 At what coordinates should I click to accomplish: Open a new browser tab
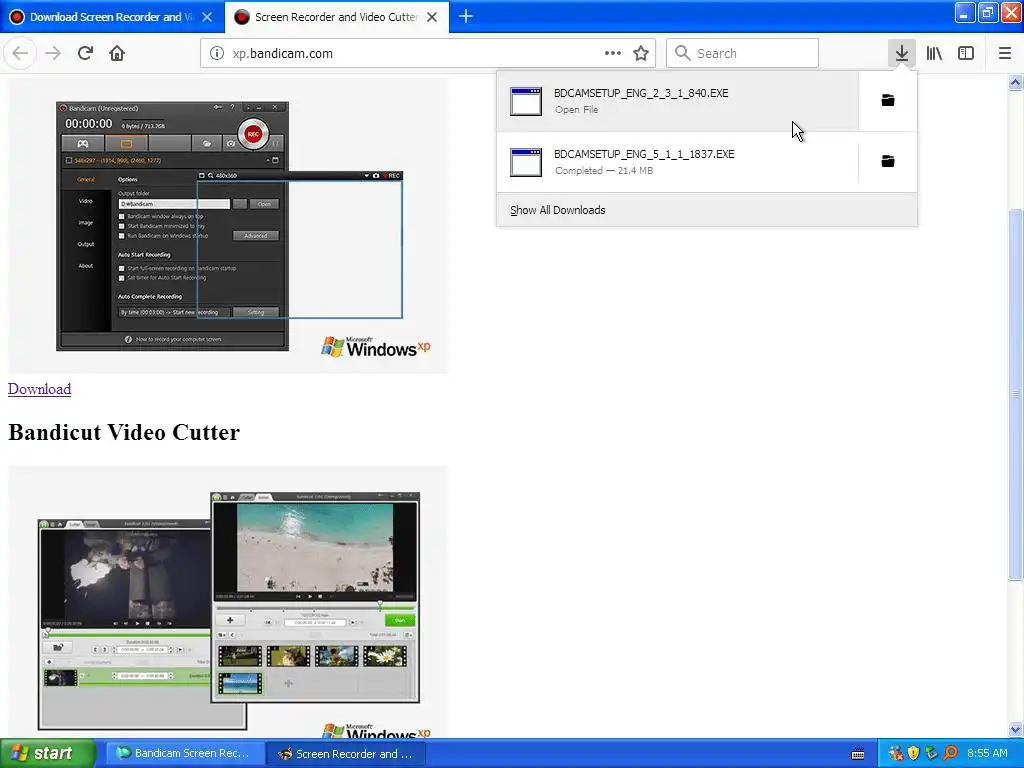pos(466,16)
